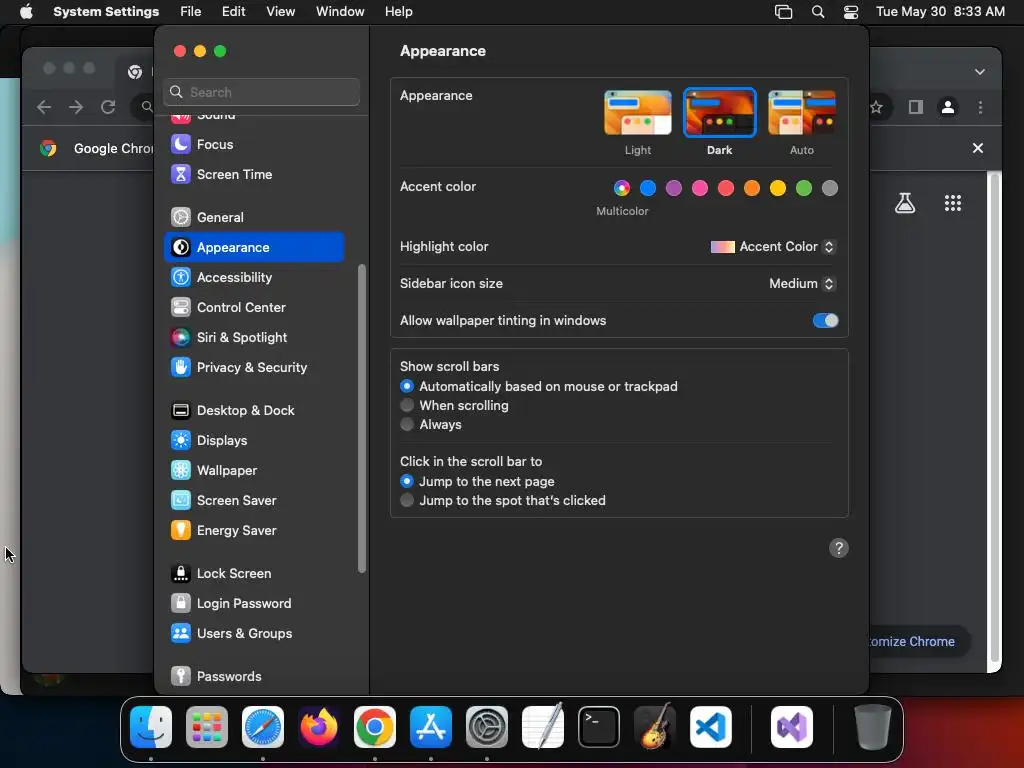This screenshot has width=1024, height=768.
Task: Open General settings pane
Action: (x=254, y=217)
